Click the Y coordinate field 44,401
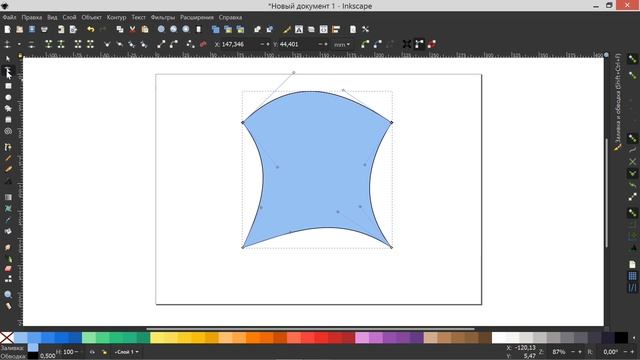The width and height of the screenshot is (640, 360). [296, 44]
